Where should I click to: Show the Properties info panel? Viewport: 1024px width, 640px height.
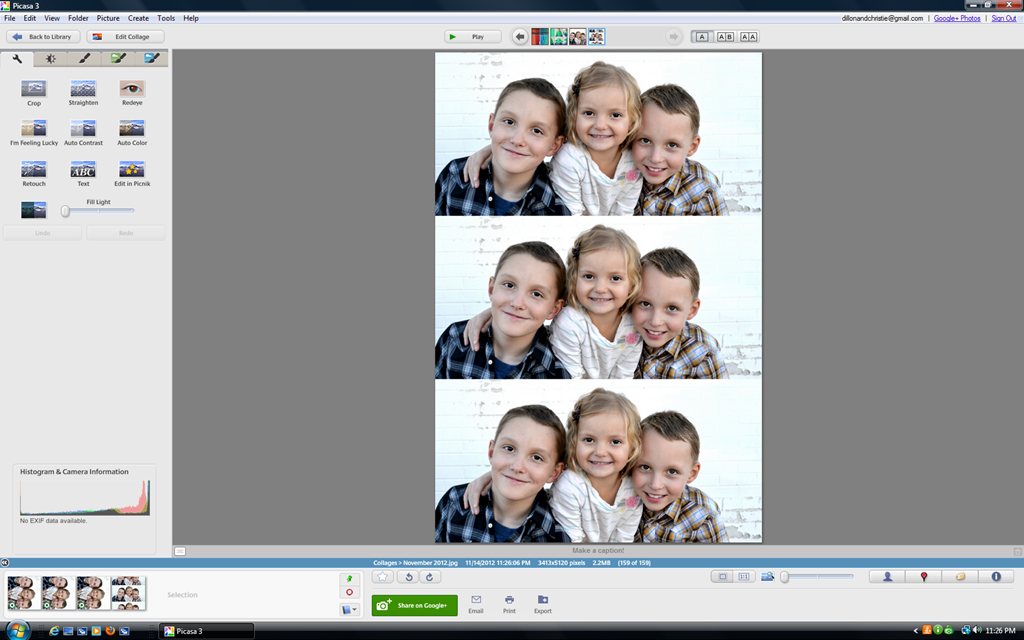[x=996, y=577]
